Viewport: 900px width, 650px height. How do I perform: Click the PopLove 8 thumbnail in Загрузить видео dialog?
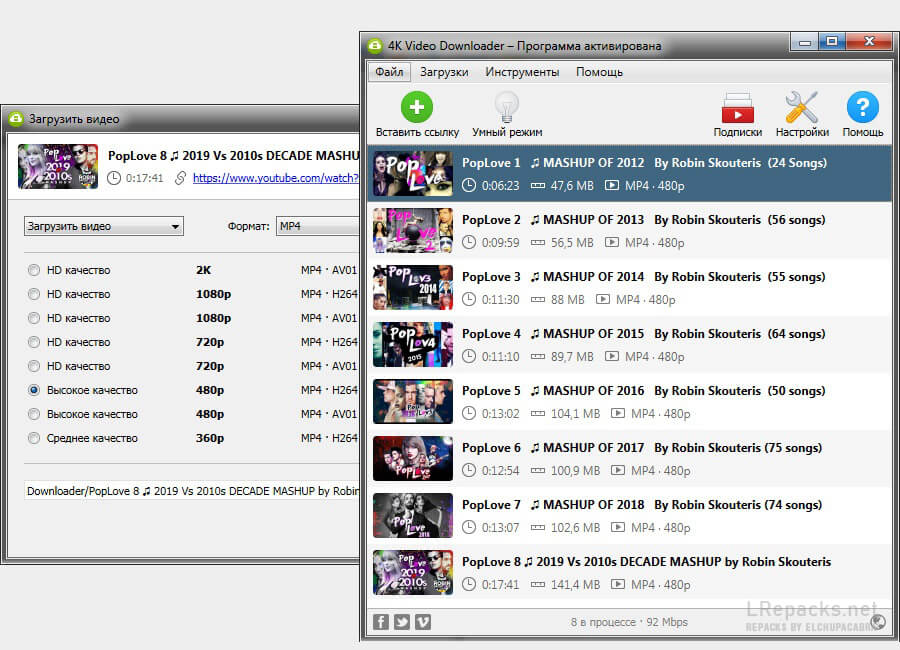[x=58, y=167]
